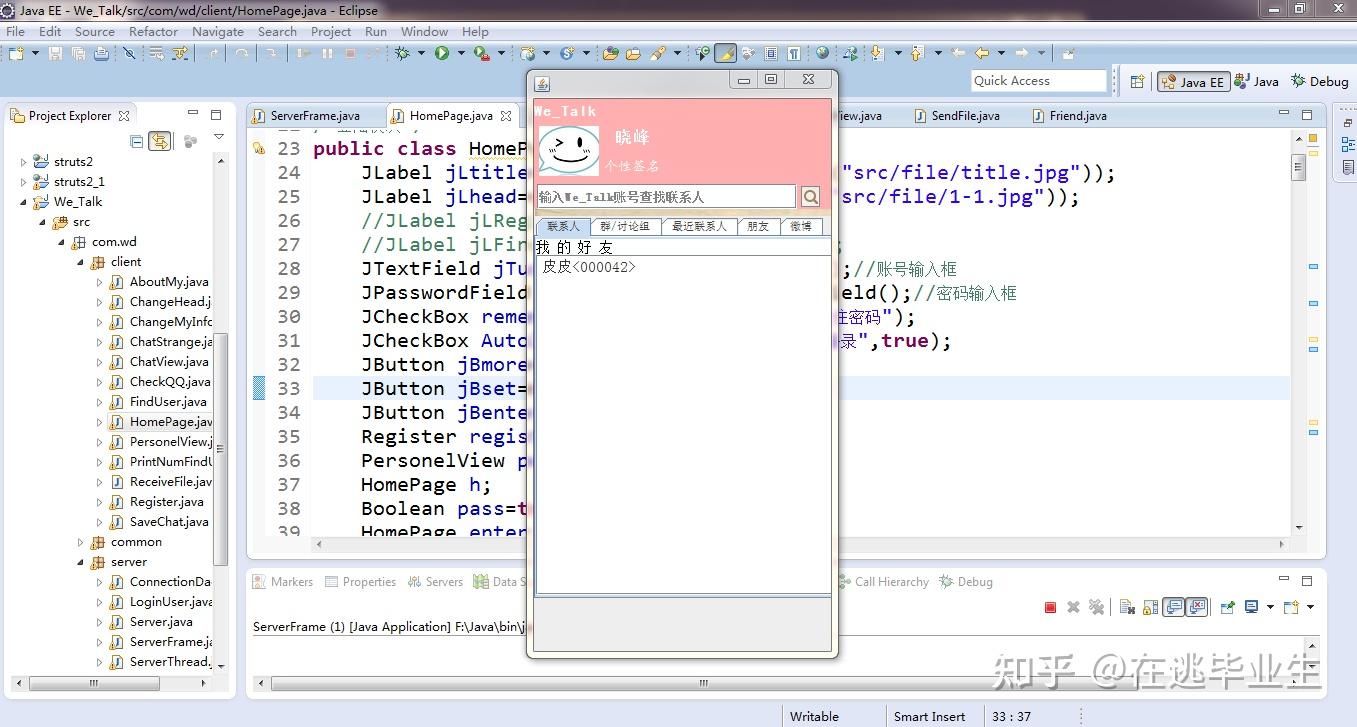1357x727 pixels.
Task: Toggle Link with Editor in Project Explorer
Action: [160, 142]
